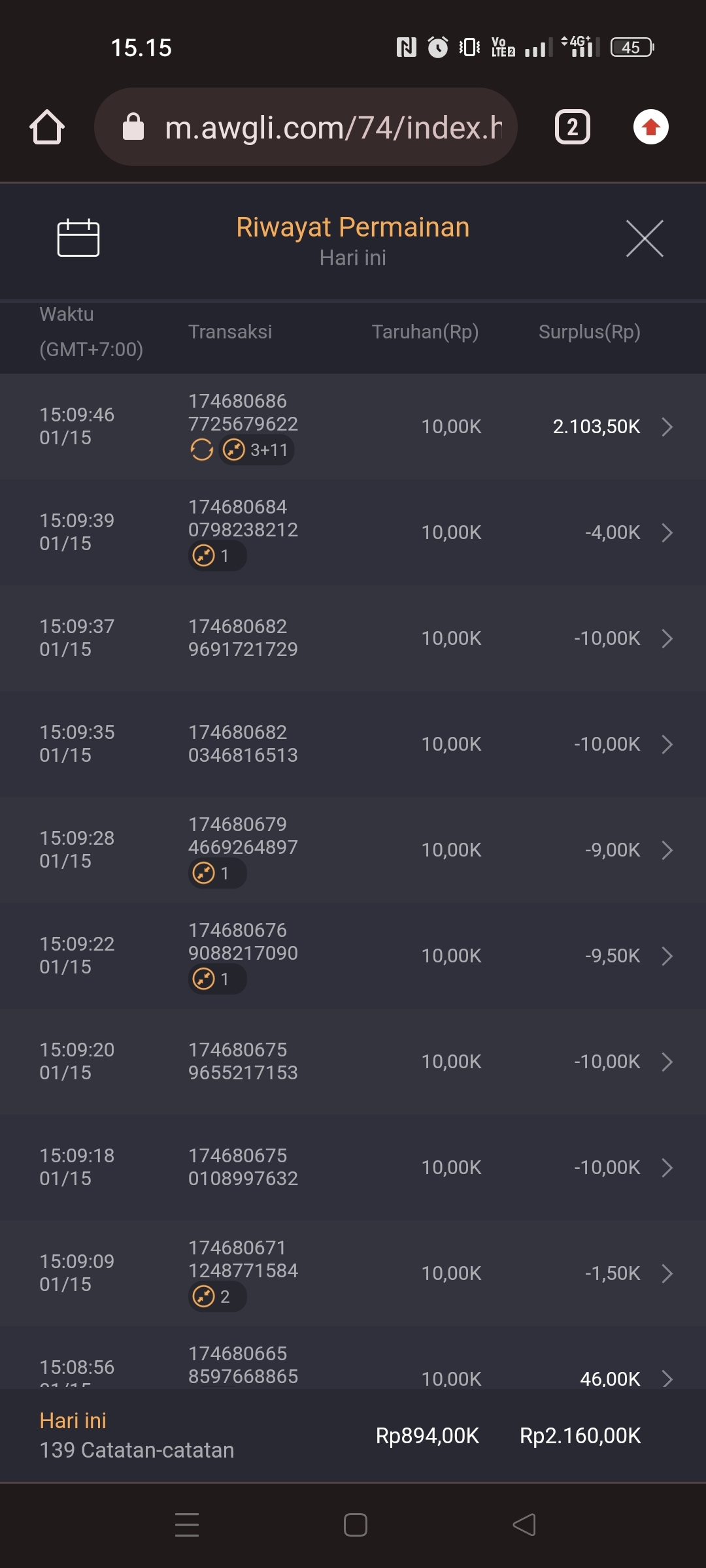The image size is (706, 1568).
Task: Tap the spin badge labeled 2 at 15:09:09
Action: 217,1297
